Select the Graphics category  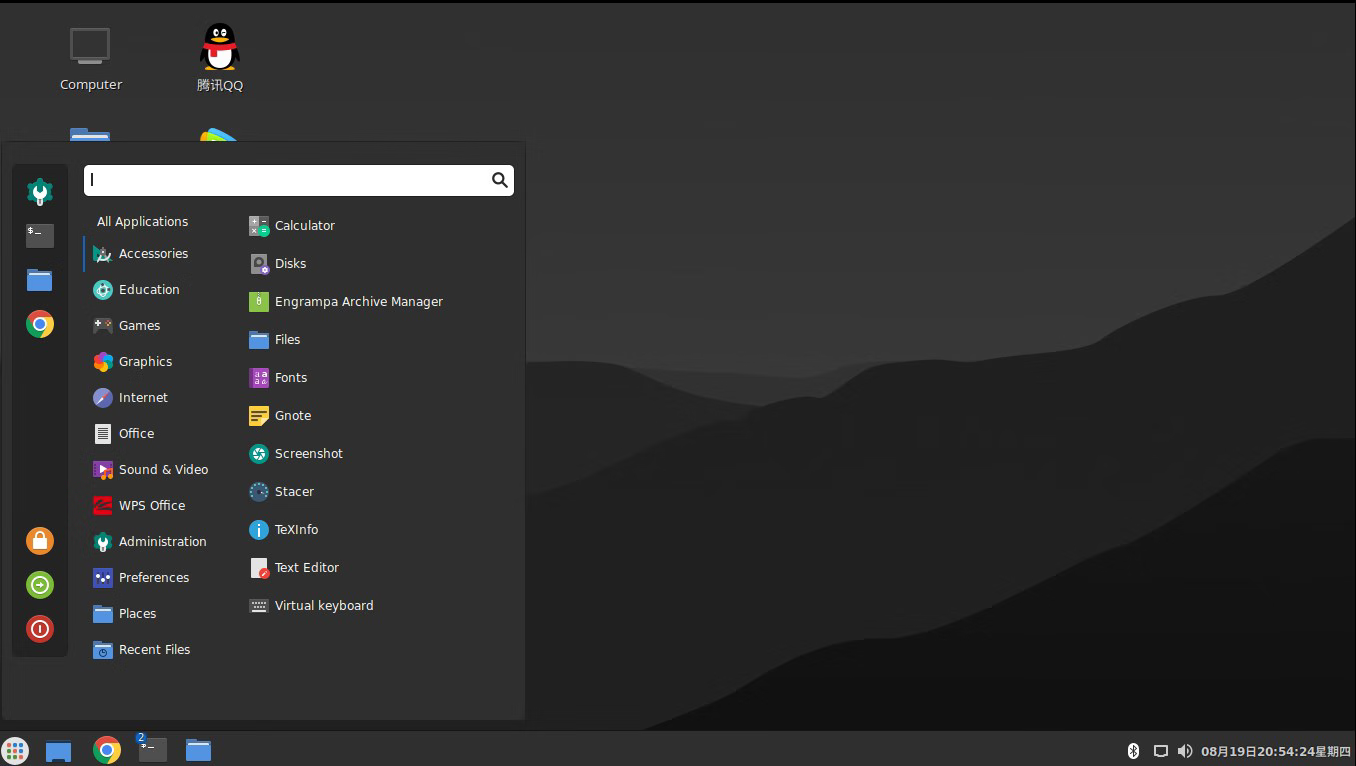pyautogui.click(x=145, y=362)
